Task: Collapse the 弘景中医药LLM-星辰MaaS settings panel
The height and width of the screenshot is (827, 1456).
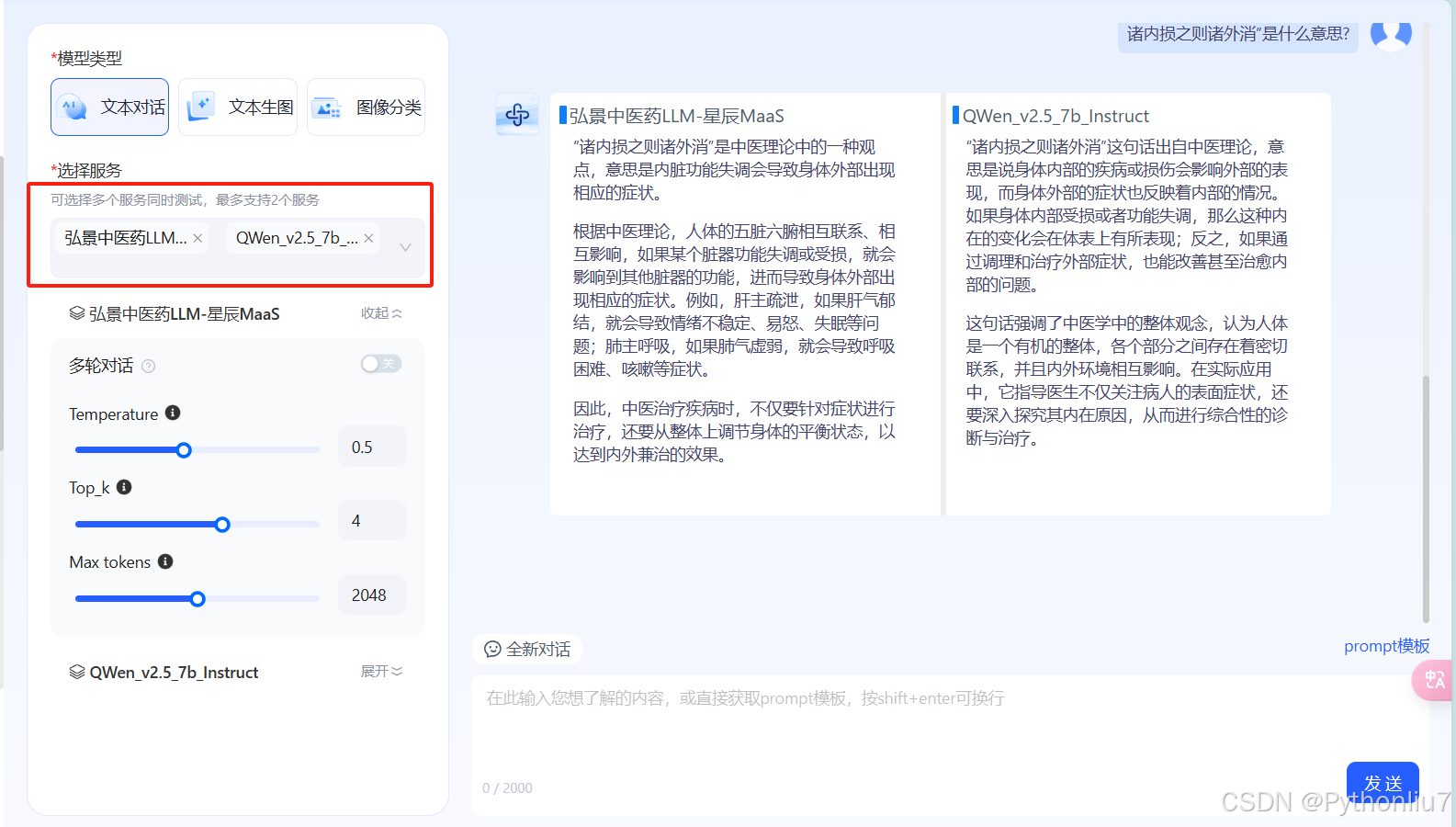Action: [x=381, y=313]
